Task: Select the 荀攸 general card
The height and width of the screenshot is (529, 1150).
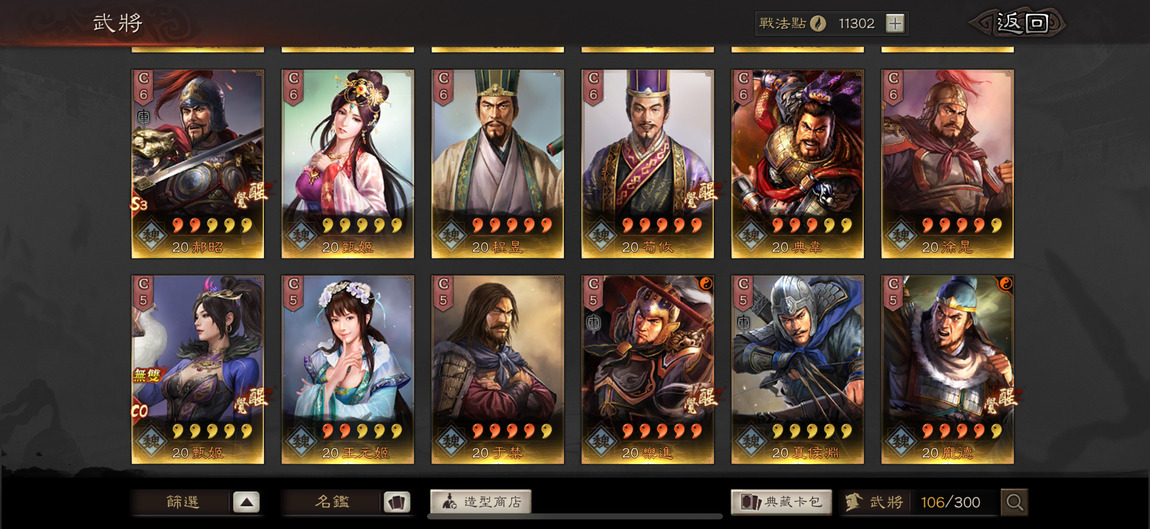Action: tap(648, 164)
